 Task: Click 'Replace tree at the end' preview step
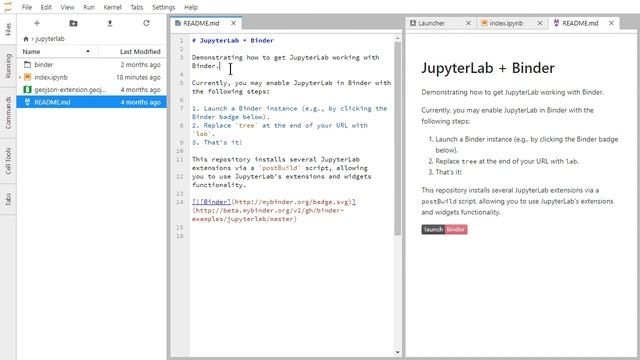tap(507, 161)
